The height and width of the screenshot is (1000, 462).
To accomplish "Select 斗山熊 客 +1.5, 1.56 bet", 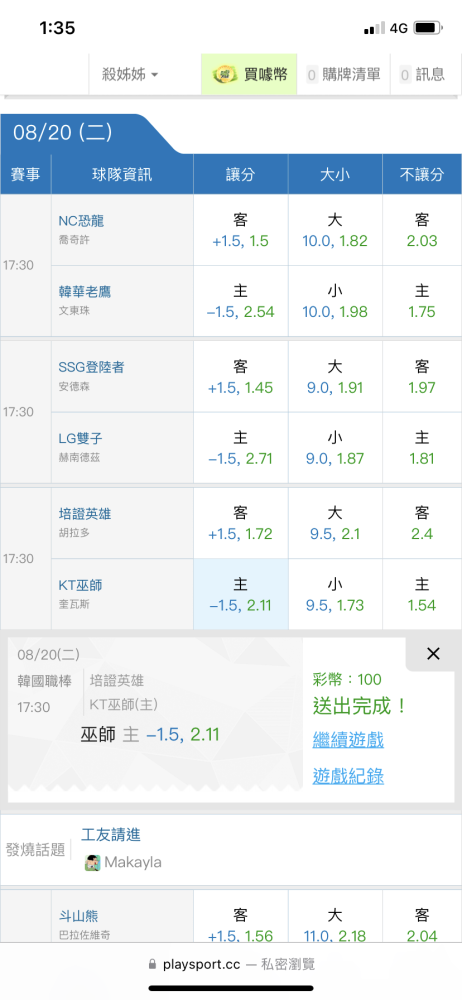I will [241, 925].
